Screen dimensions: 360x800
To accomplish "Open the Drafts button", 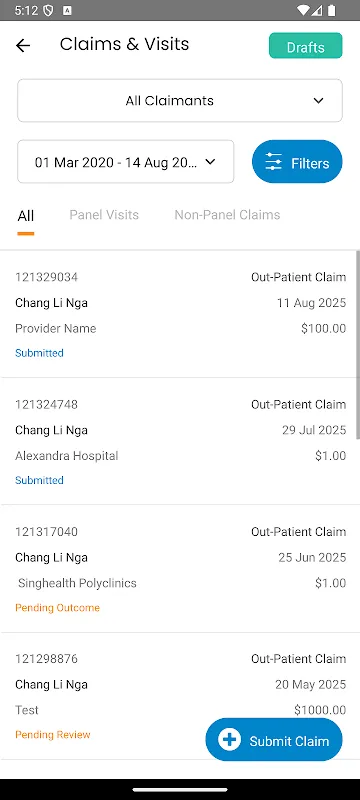I will point(306,46).
